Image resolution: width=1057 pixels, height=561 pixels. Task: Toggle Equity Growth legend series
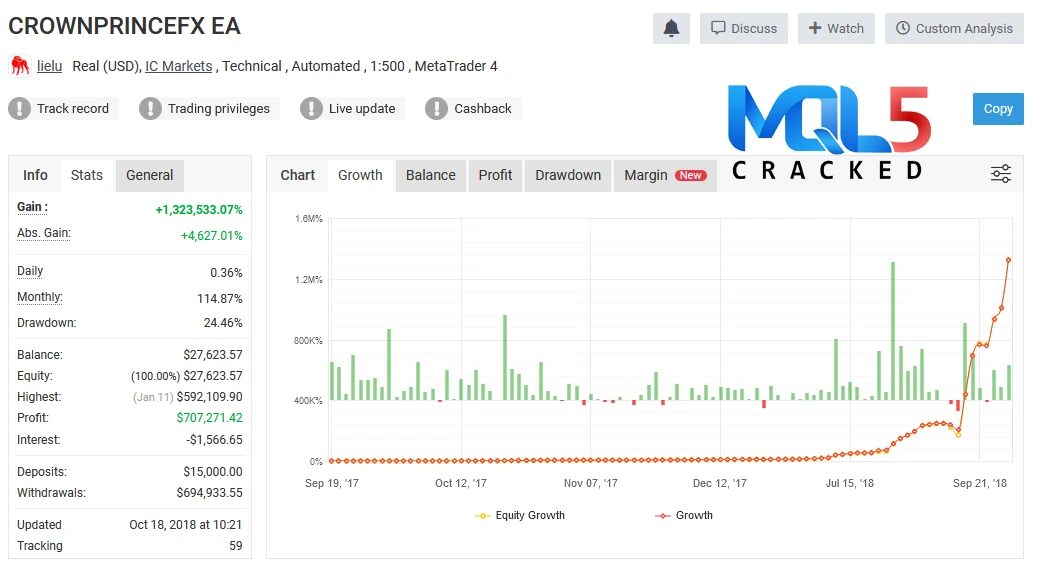[x=520, y=515]
